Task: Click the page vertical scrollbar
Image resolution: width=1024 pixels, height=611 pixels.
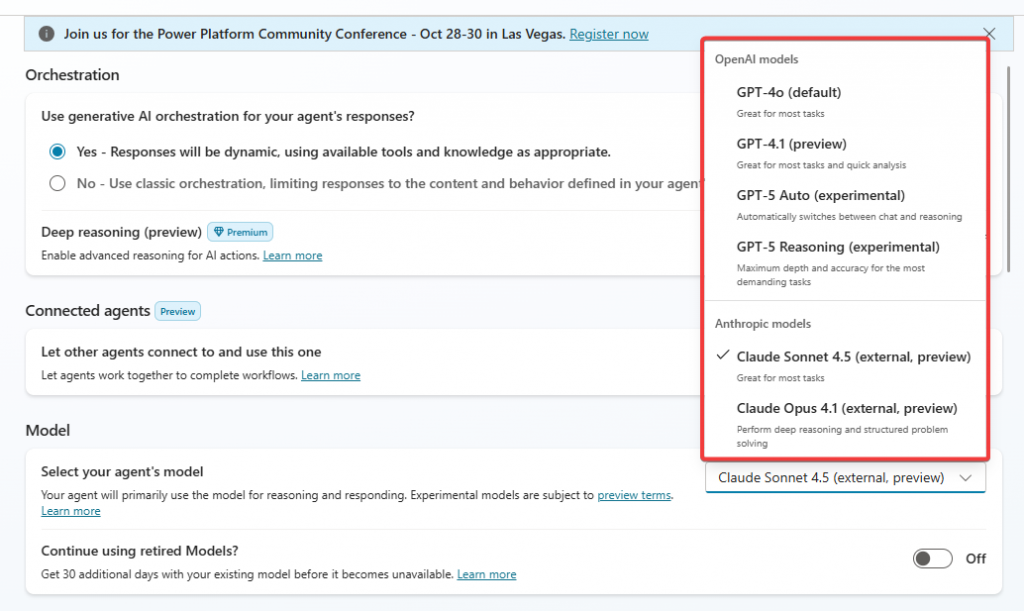Action: (1009, 169)
